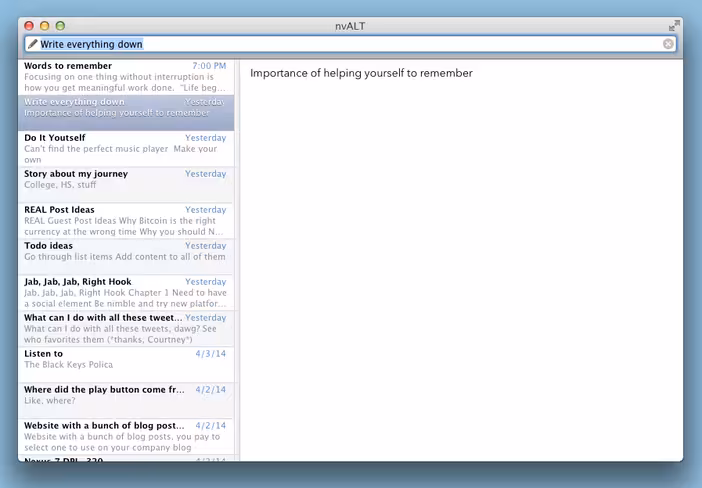
Task: Click inside the Write everything down search field
Action: (350, 44)
